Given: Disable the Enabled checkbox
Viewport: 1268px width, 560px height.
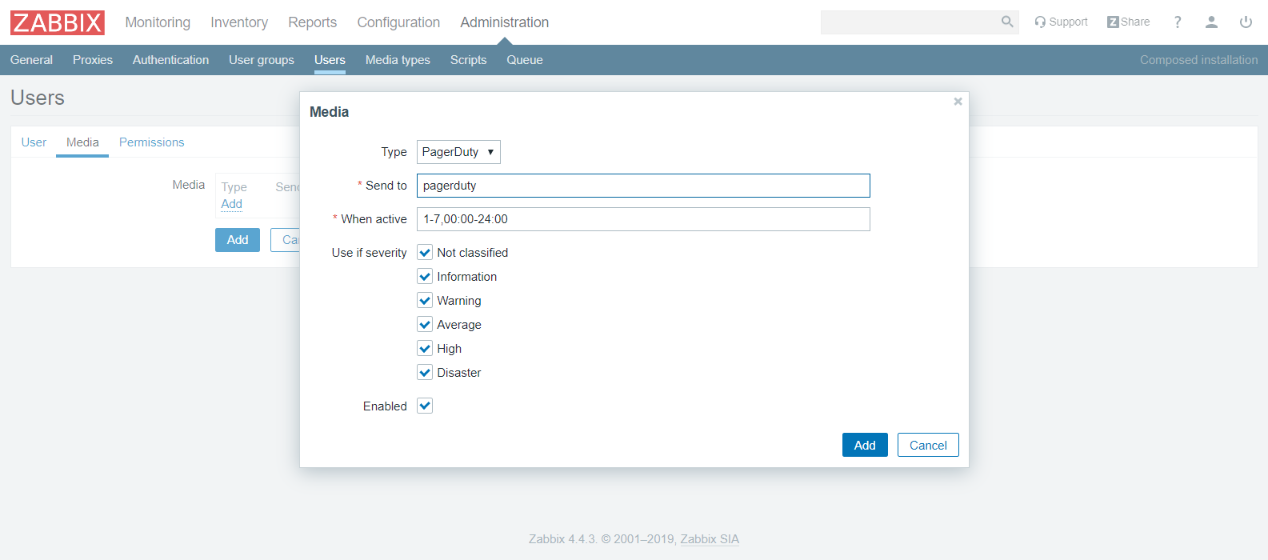Looking at the screenshot, I should click(x=425, y=406).
